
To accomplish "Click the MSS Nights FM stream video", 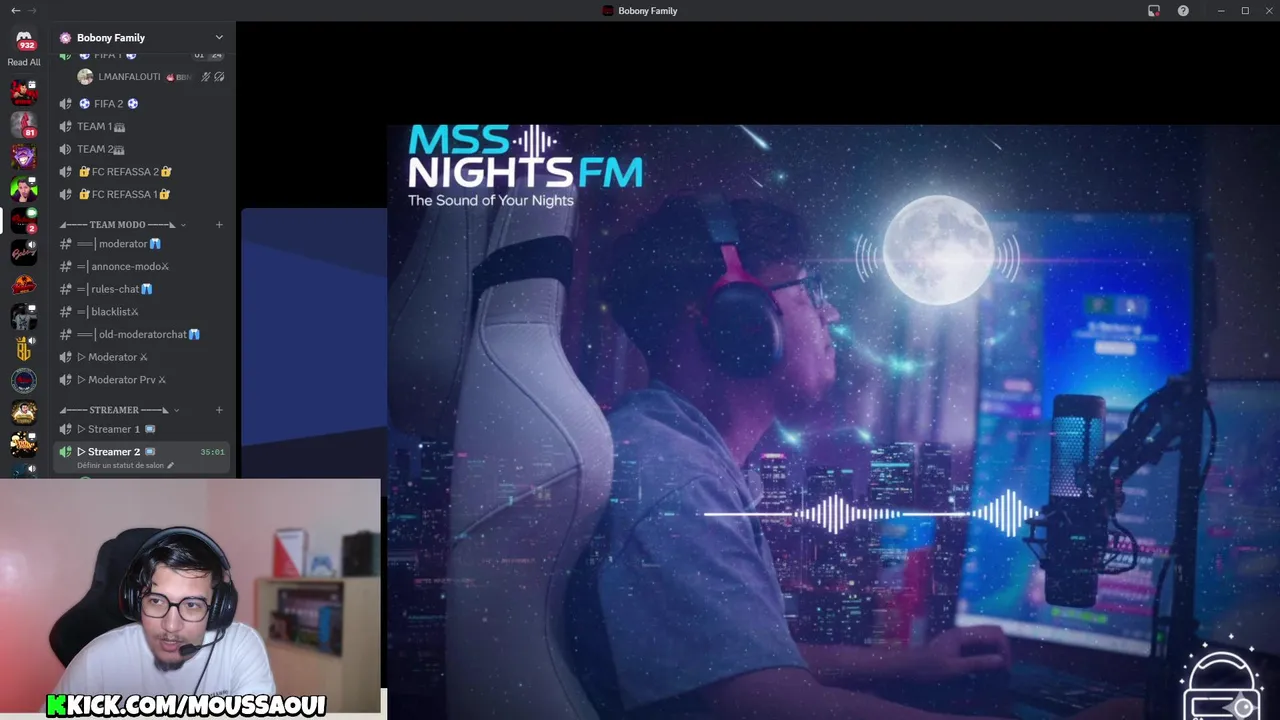I will pyautogui.click(x=833, y=422).
